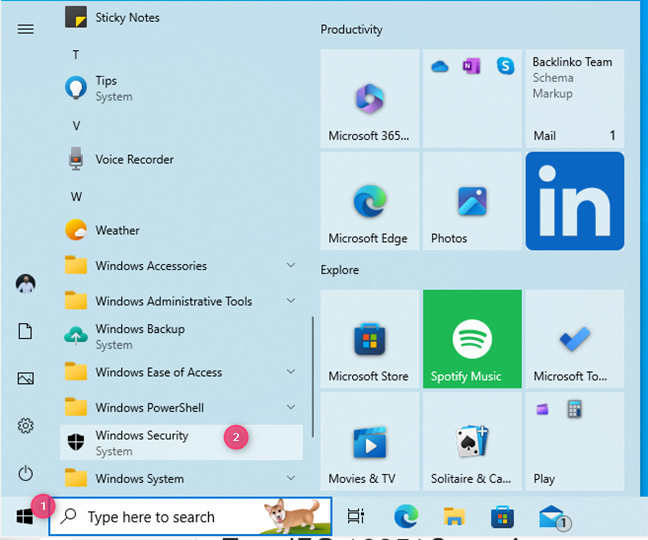Open the Tips app
This screenshot has height=540, width=648.
tap(181, 88)
